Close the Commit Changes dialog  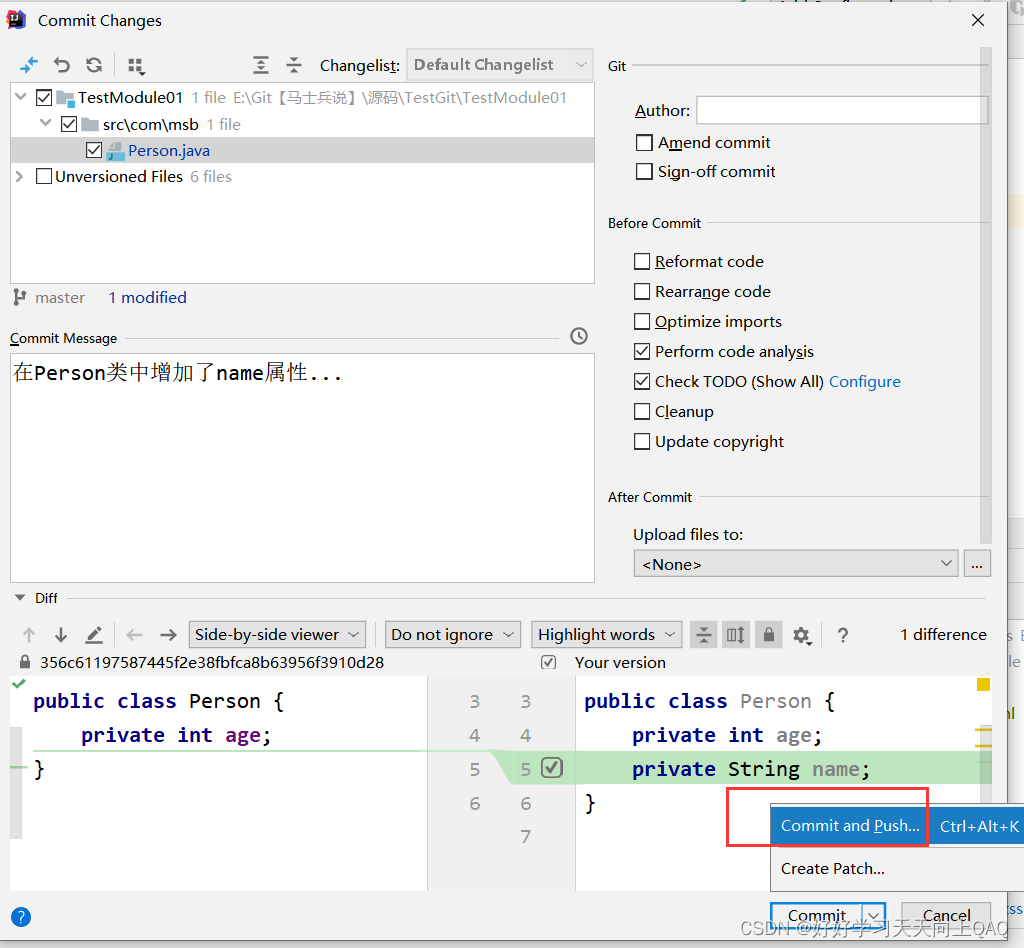(978, 20)
